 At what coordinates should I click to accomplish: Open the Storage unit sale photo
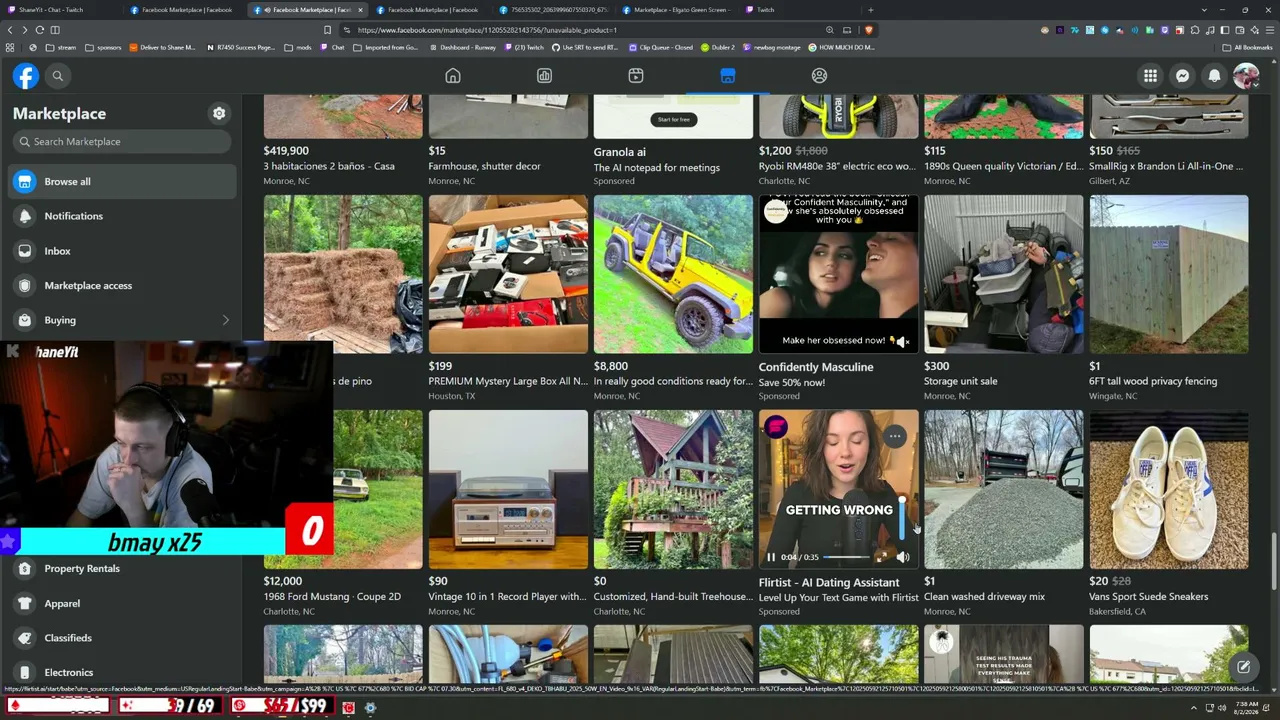pos(1003,274)
